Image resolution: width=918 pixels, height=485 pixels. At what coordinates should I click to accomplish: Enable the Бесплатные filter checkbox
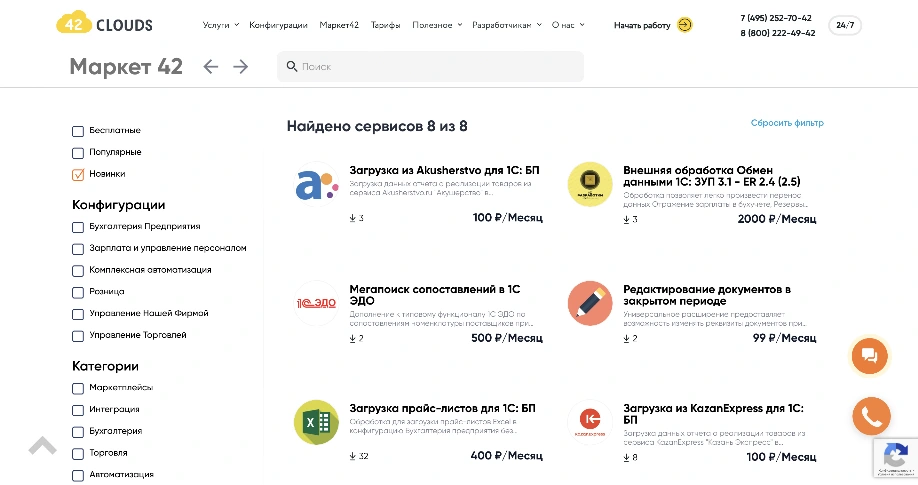pos(78,131)
